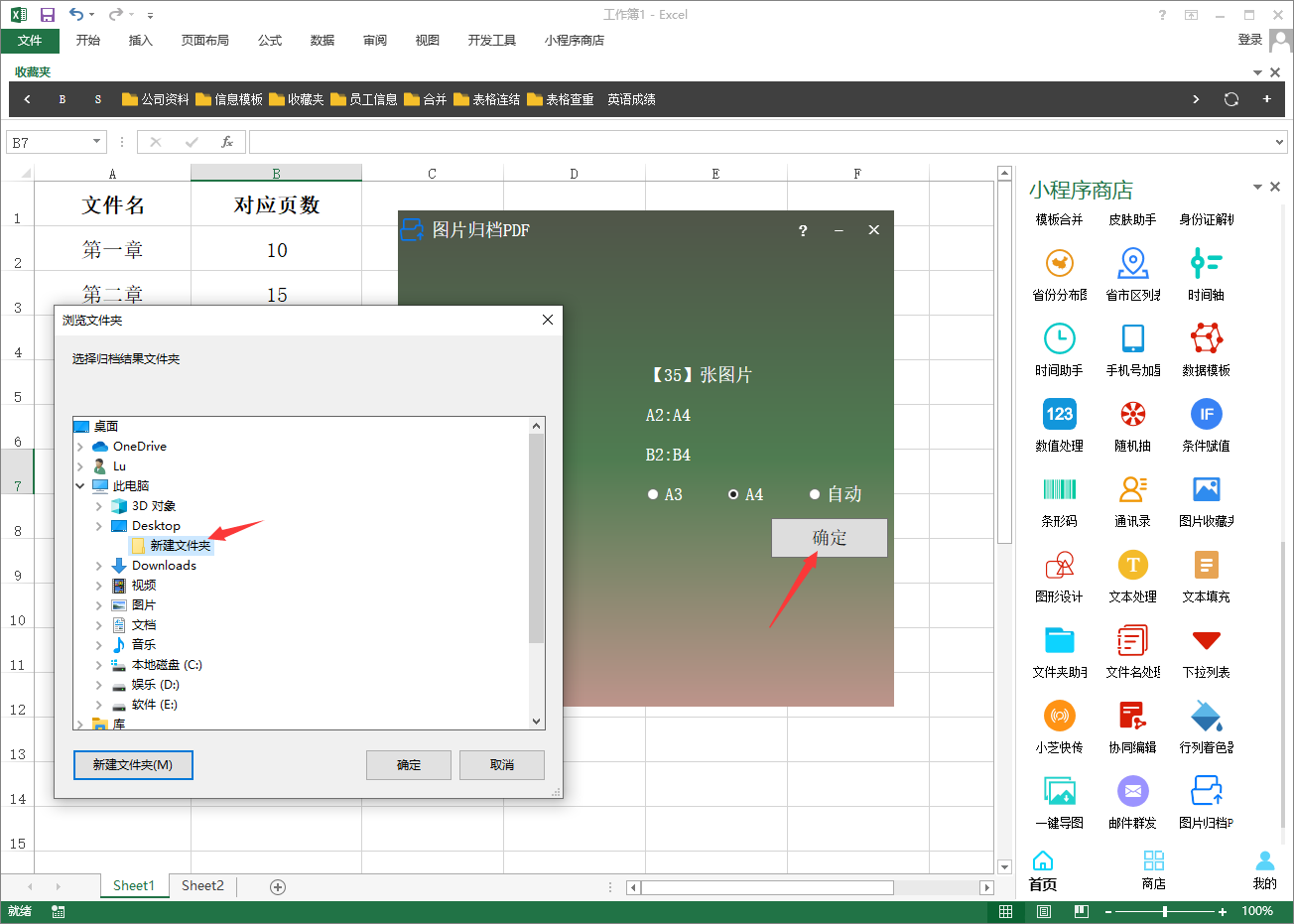1294x924 pixels.
Task: Click the Excel save icon in title bar
Action: 47,15
